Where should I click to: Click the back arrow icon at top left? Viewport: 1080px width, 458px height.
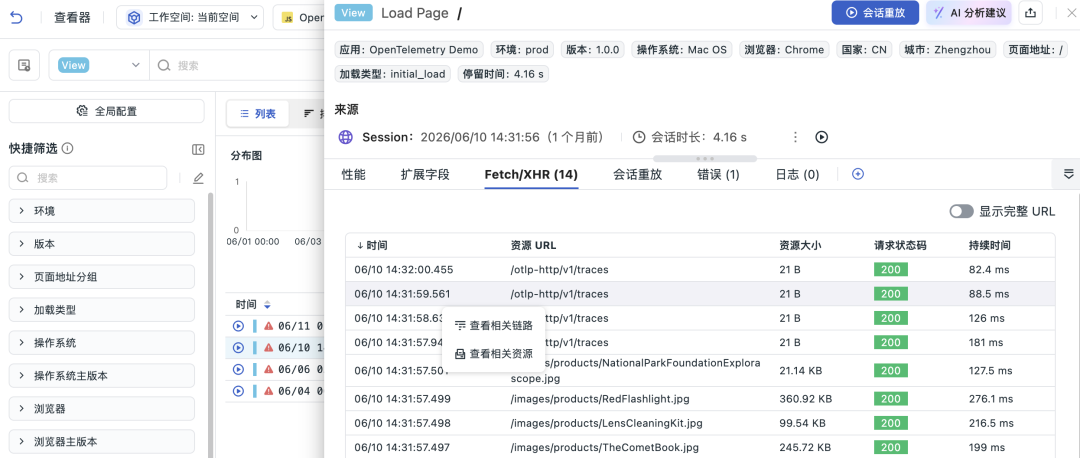pos(15,17)
